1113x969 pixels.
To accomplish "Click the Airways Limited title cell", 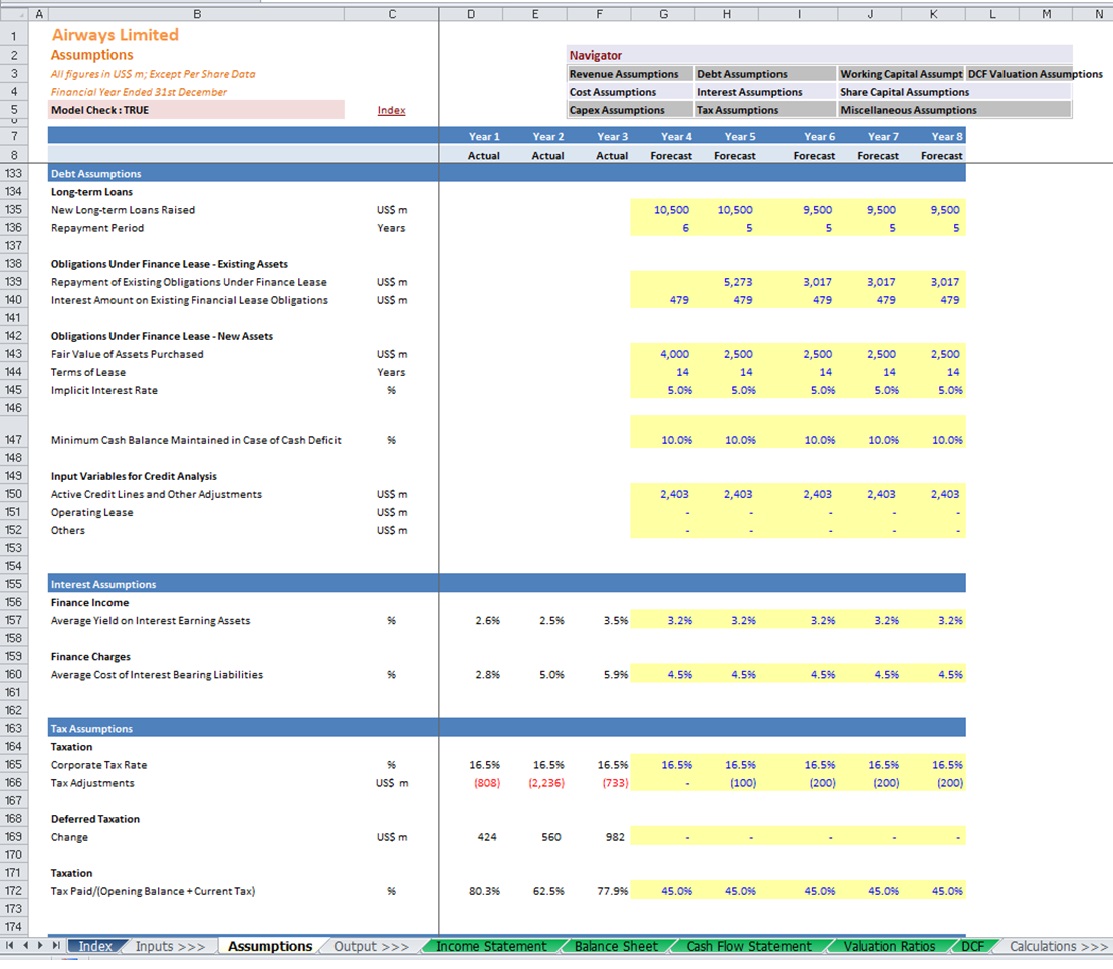I will (197, 35).
